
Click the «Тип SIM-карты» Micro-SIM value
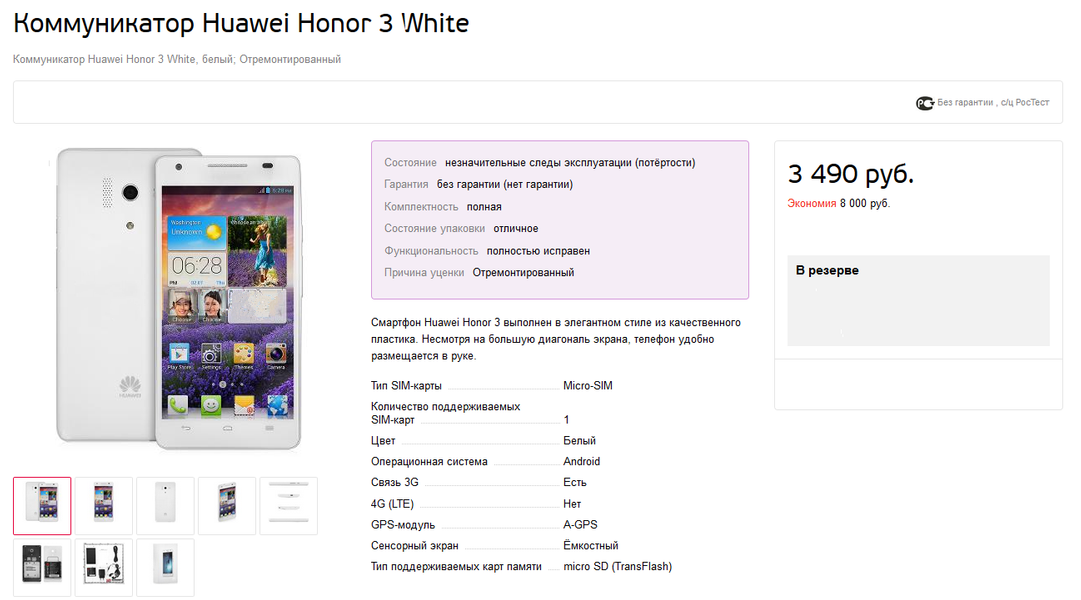pos(587,386)
